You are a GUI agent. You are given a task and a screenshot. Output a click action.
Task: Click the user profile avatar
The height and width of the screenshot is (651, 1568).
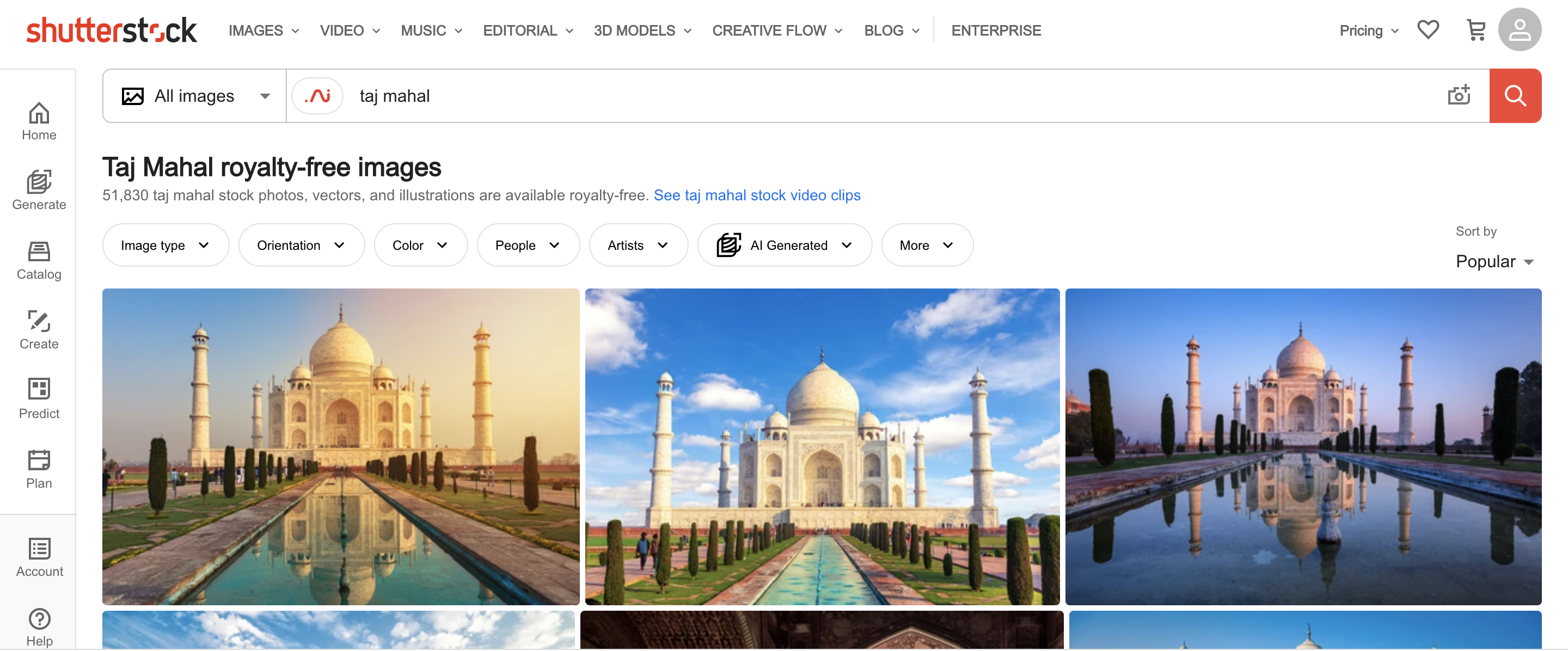click(1520, 30)
